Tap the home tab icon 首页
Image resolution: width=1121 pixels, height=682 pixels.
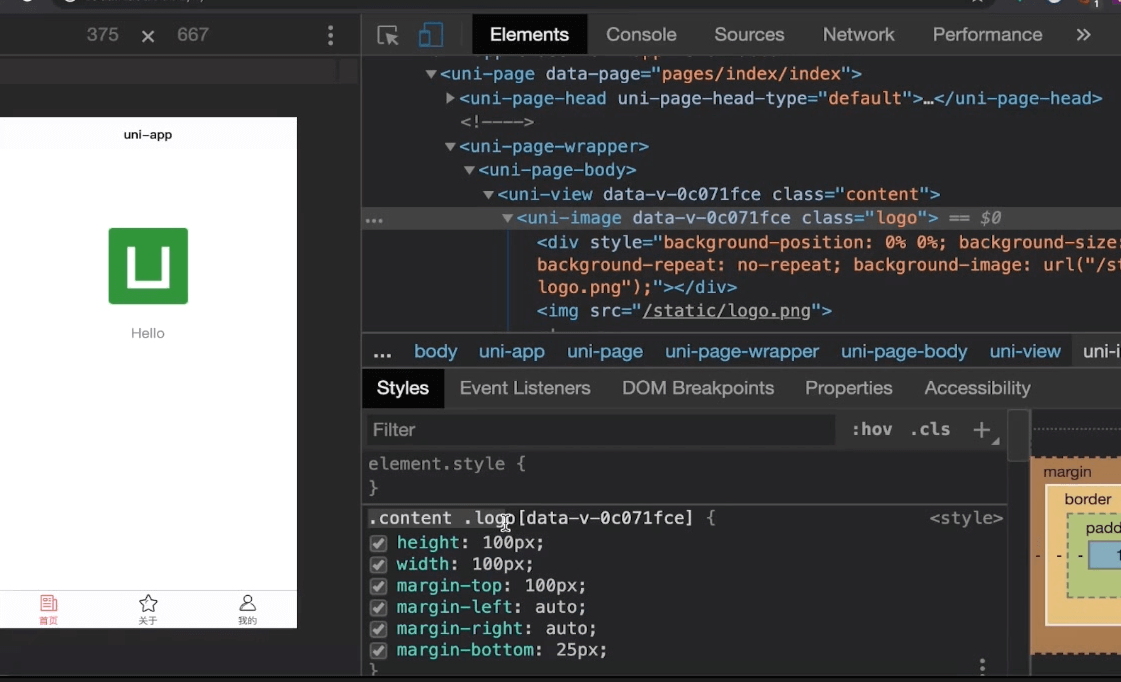(49, 609)
